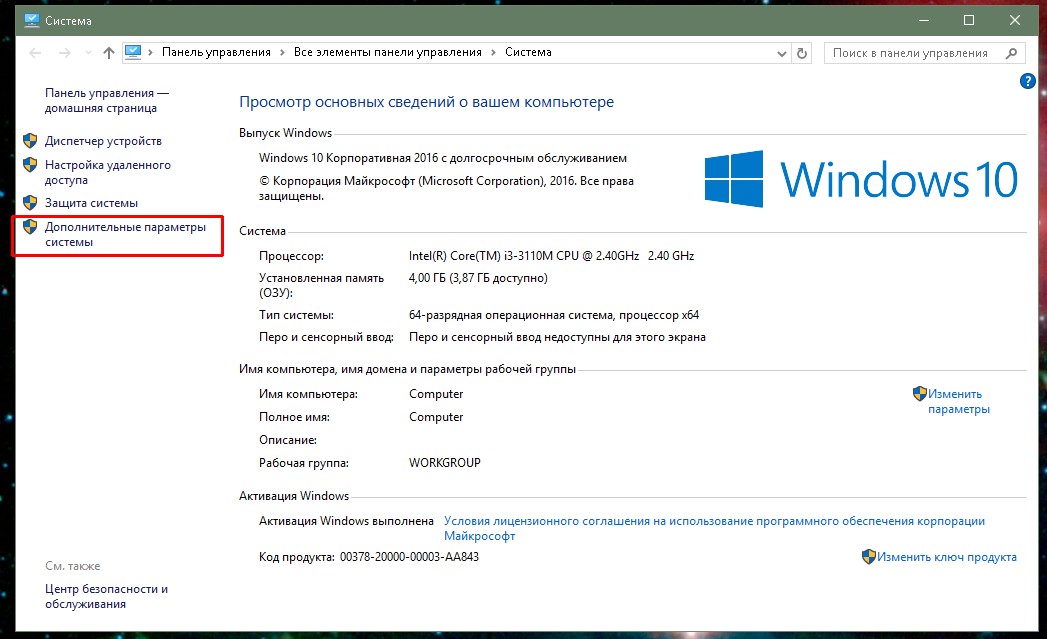The height and width of the screenshot is (639, 1047).
Task: Expand chevron after Все элементы панели управления
Action: [x=493, y=52]
